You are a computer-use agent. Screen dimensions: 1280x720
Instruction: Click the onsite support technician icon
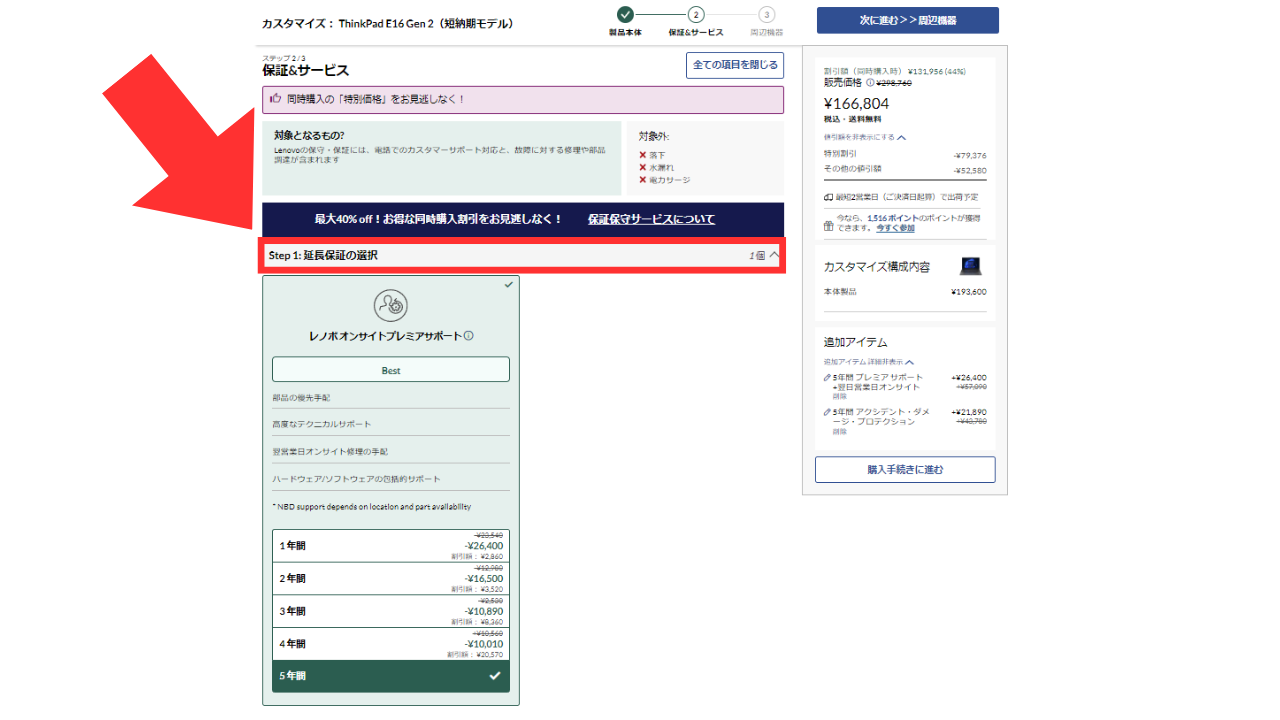click(390, 305)
